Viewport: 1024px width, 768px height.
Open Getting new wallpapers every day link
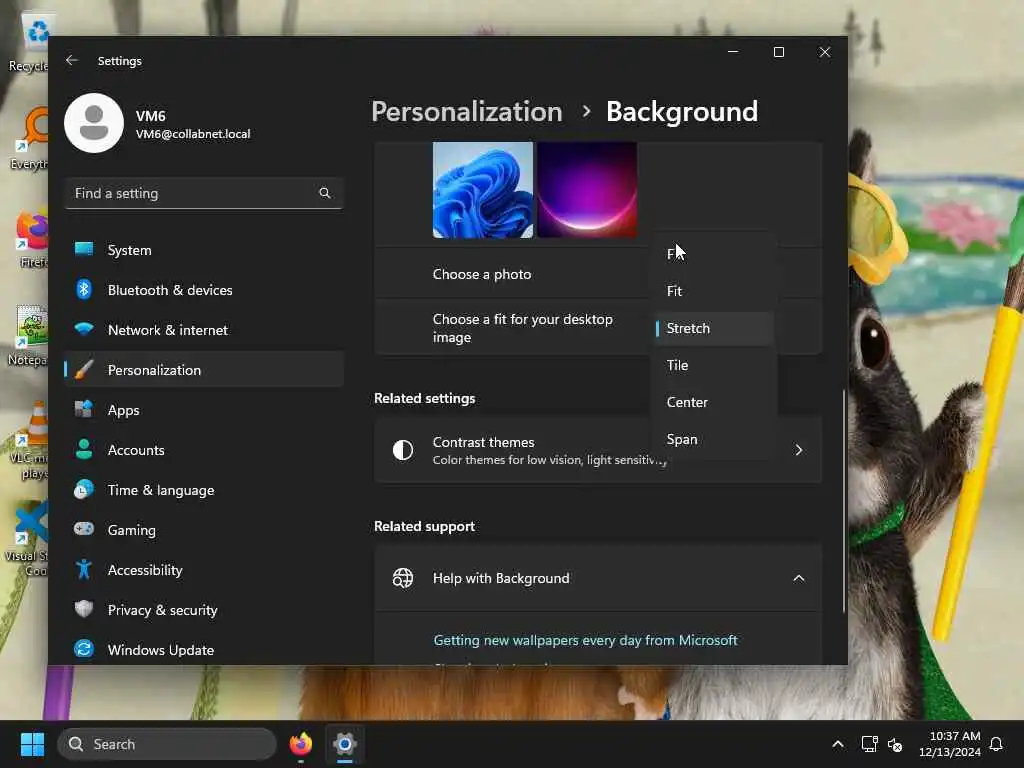coord(585,640)
